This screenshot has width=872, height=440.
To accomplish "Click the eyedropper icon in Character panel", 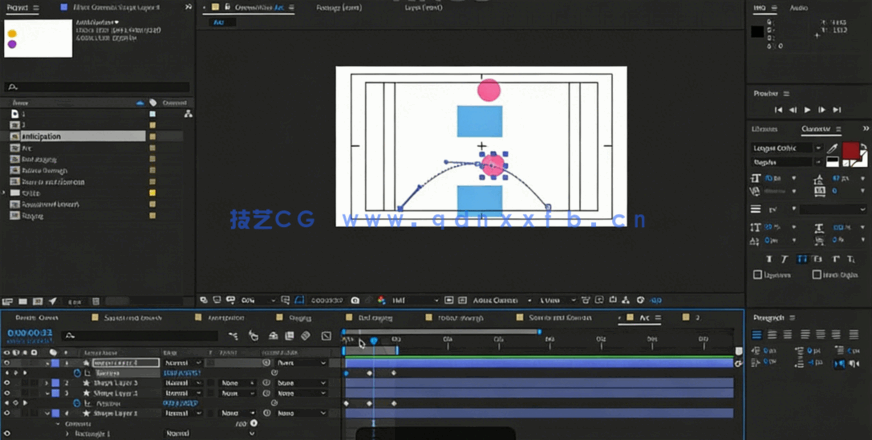I will pyautogui.click(x=832, y=148).
